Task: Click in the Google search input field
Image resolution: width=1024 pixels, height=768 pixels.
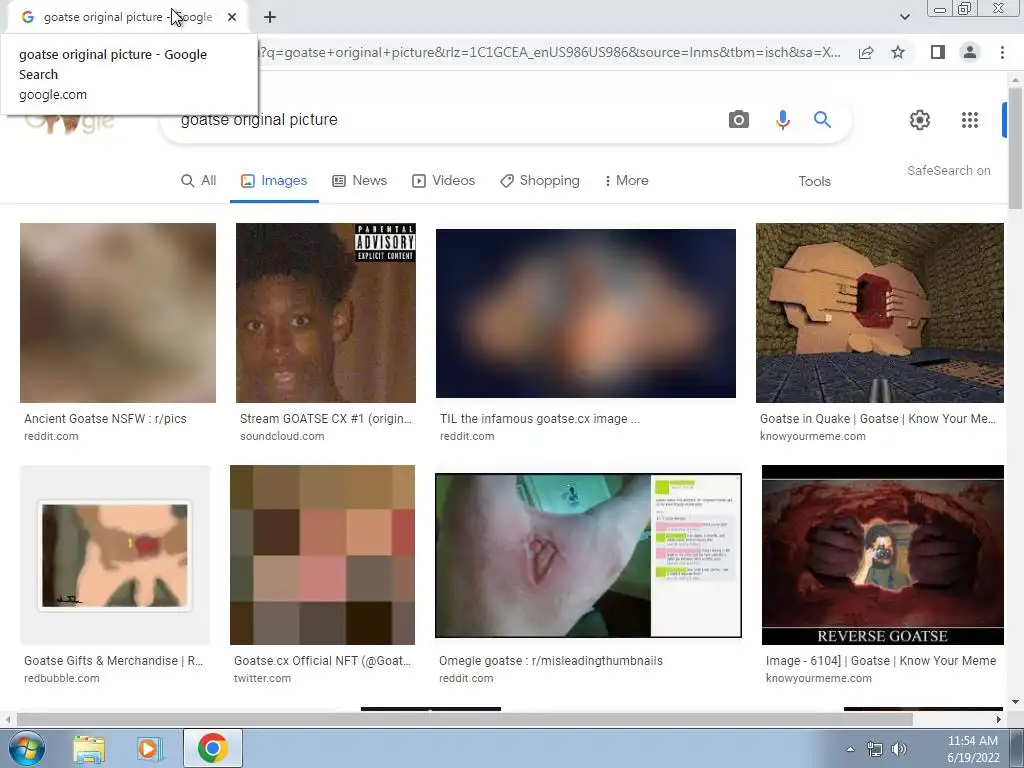Action: (444, 120)
